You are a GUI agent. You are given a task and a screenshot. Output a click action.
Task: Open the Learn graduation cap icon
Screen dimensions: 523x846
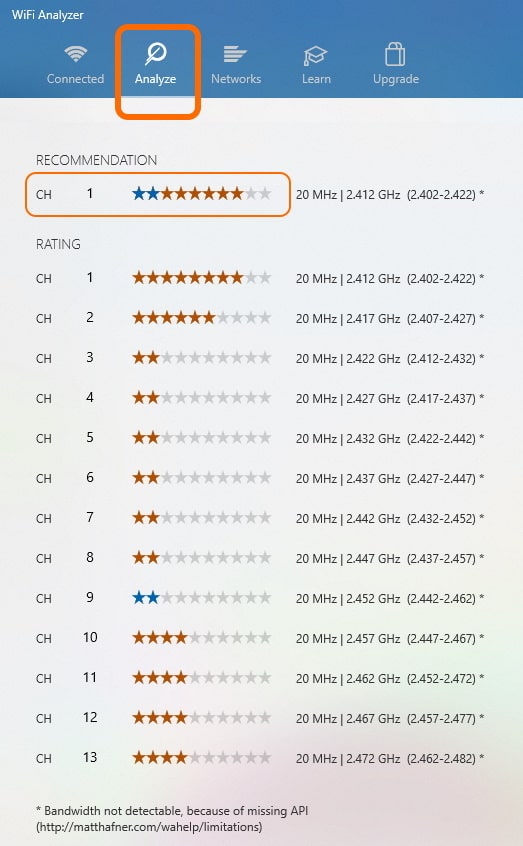[x=315, y=54]
